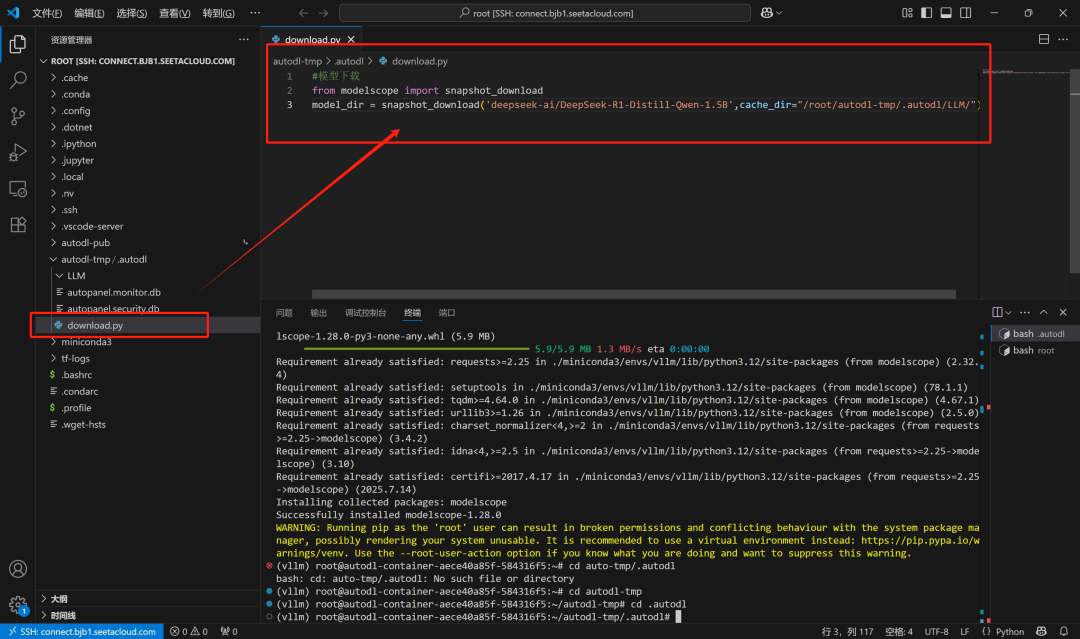Close the terminal panel
1080x639 pixels.
[x=1063, y=313]
